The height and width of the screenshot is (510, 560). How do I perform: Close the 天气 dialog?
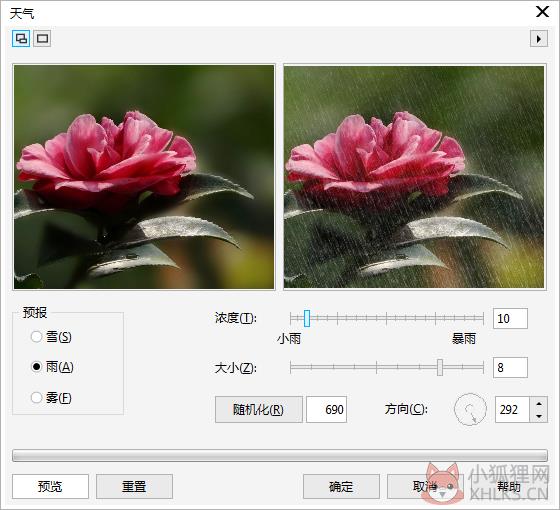pos(542,12)
